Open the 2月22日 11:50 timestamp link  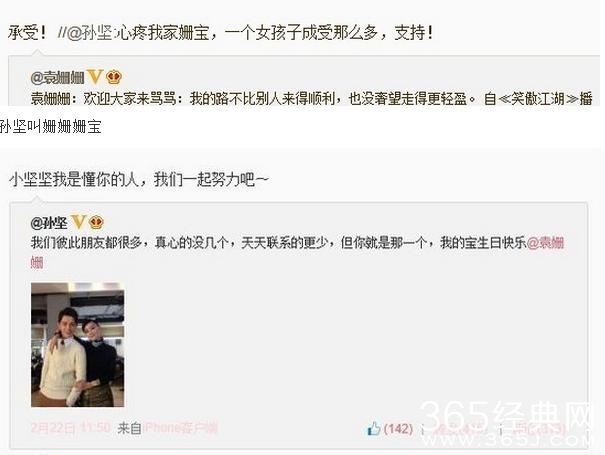70,428
